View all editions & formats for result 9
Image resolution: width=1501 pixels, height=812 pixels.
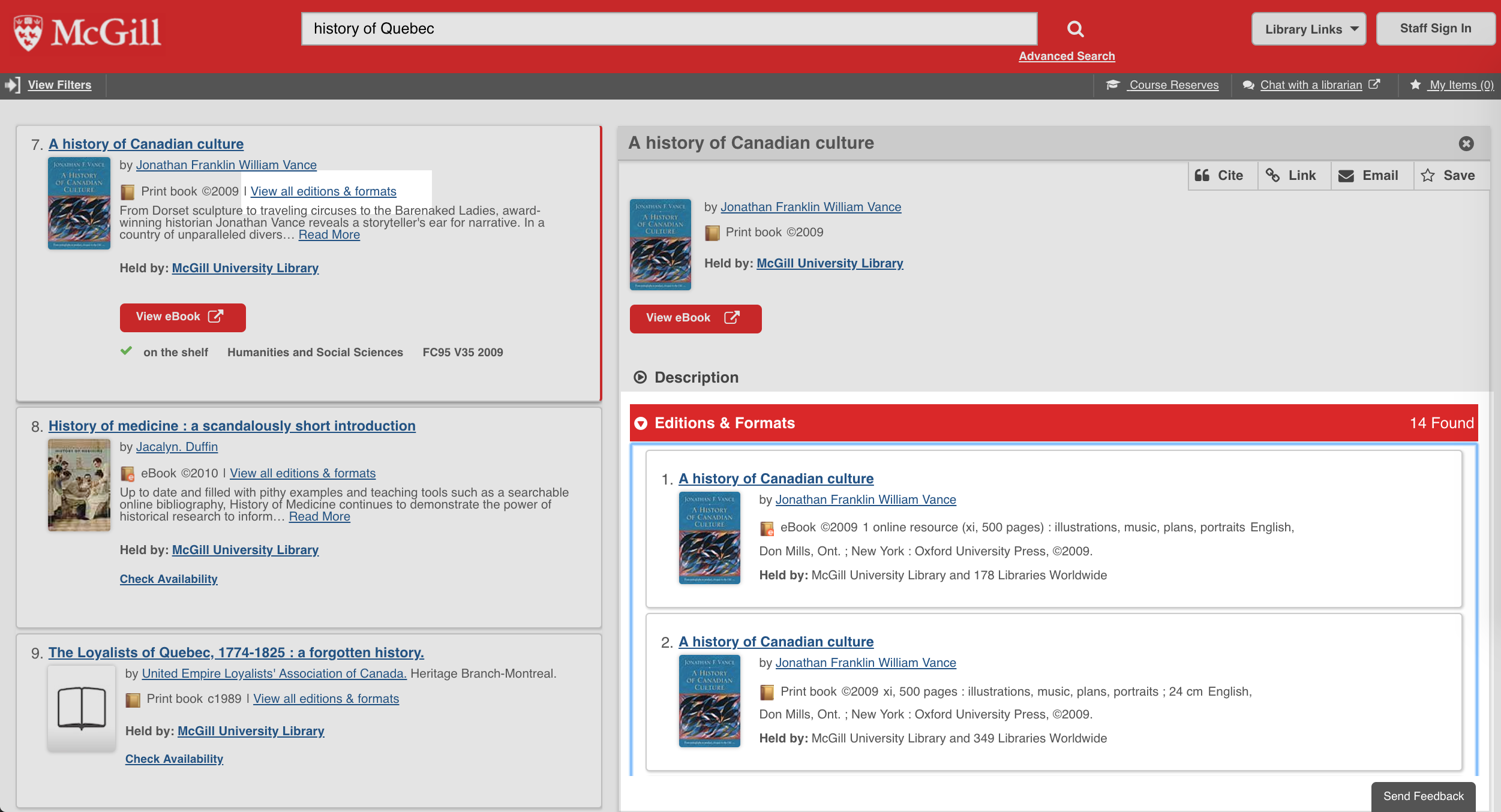326,699
